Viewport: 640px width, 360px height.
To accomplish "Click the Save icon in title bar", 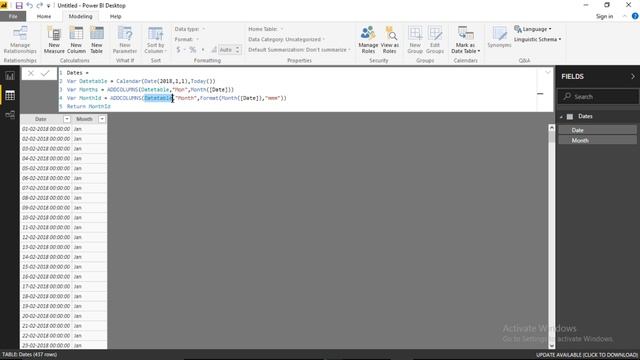I will point(19,5).
